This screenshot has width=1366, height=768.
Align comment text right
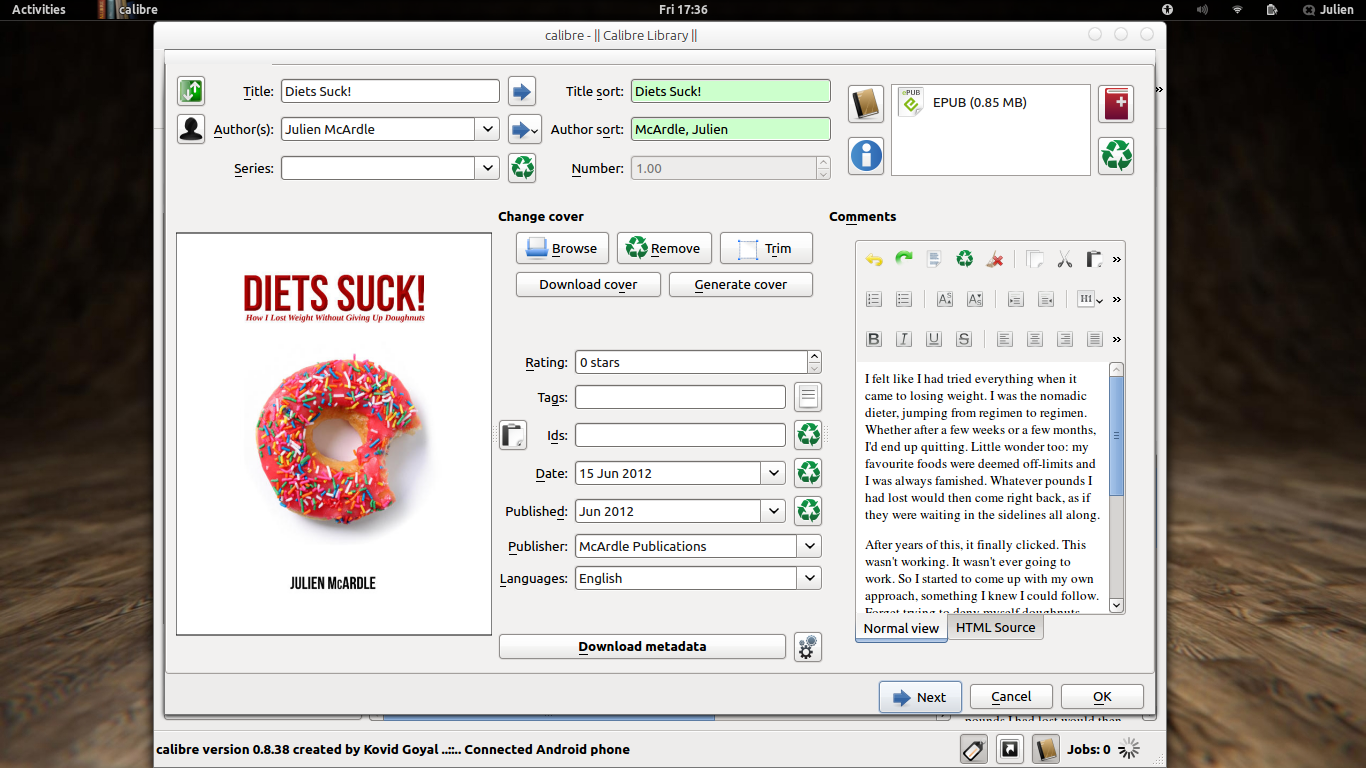pos(1065,339)
